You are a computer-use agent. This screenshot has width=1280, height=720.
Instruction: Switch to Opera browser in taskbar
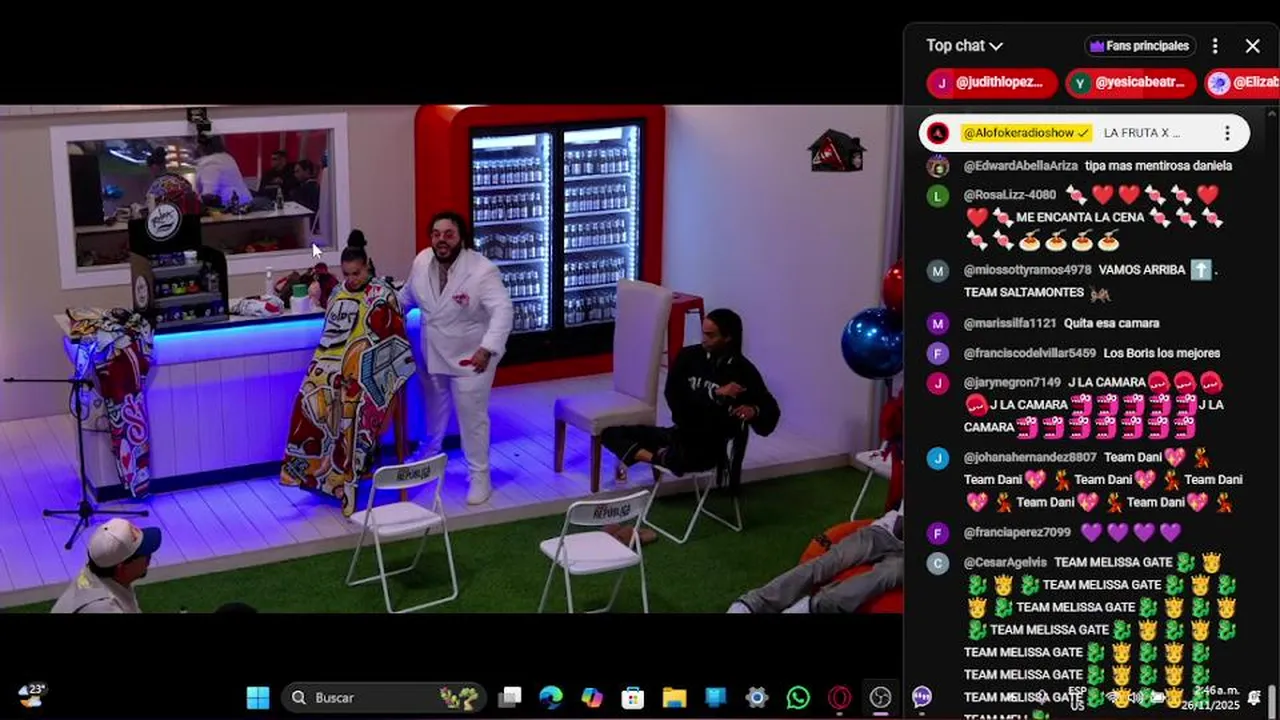(839, 697)
